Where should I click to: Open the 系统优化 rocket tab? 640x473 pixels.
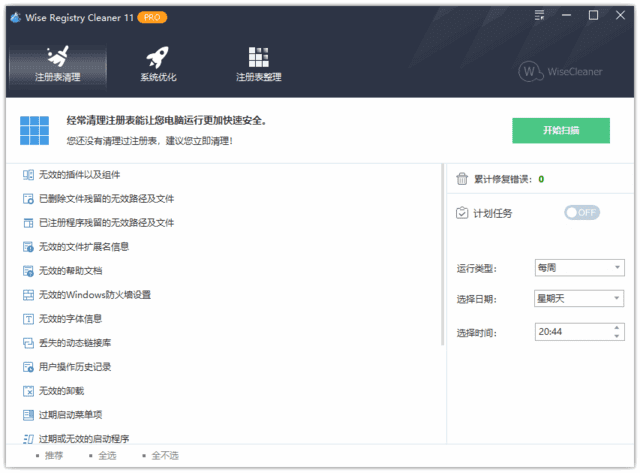coord(158,63)
